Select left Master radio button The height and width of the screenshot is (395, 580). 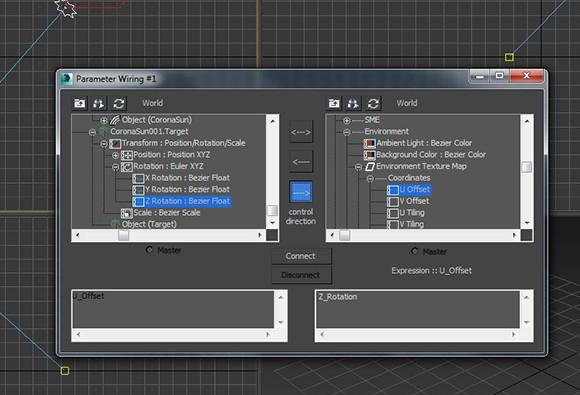(149, 250)
